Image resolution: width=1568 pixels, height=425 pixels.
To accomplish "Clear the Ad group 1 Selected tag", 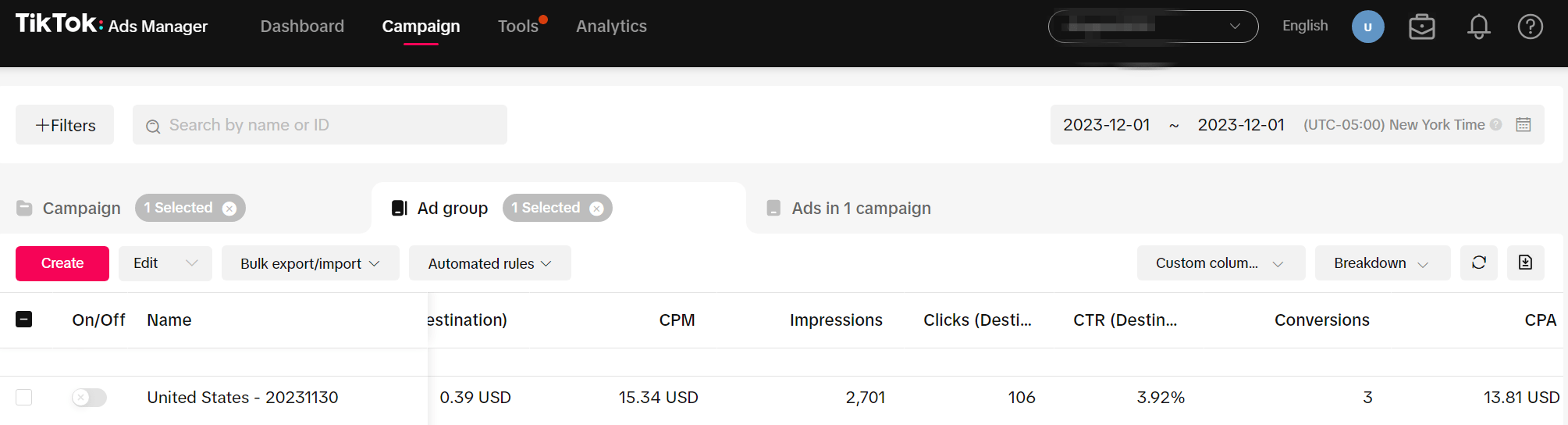I will (596, 209).
